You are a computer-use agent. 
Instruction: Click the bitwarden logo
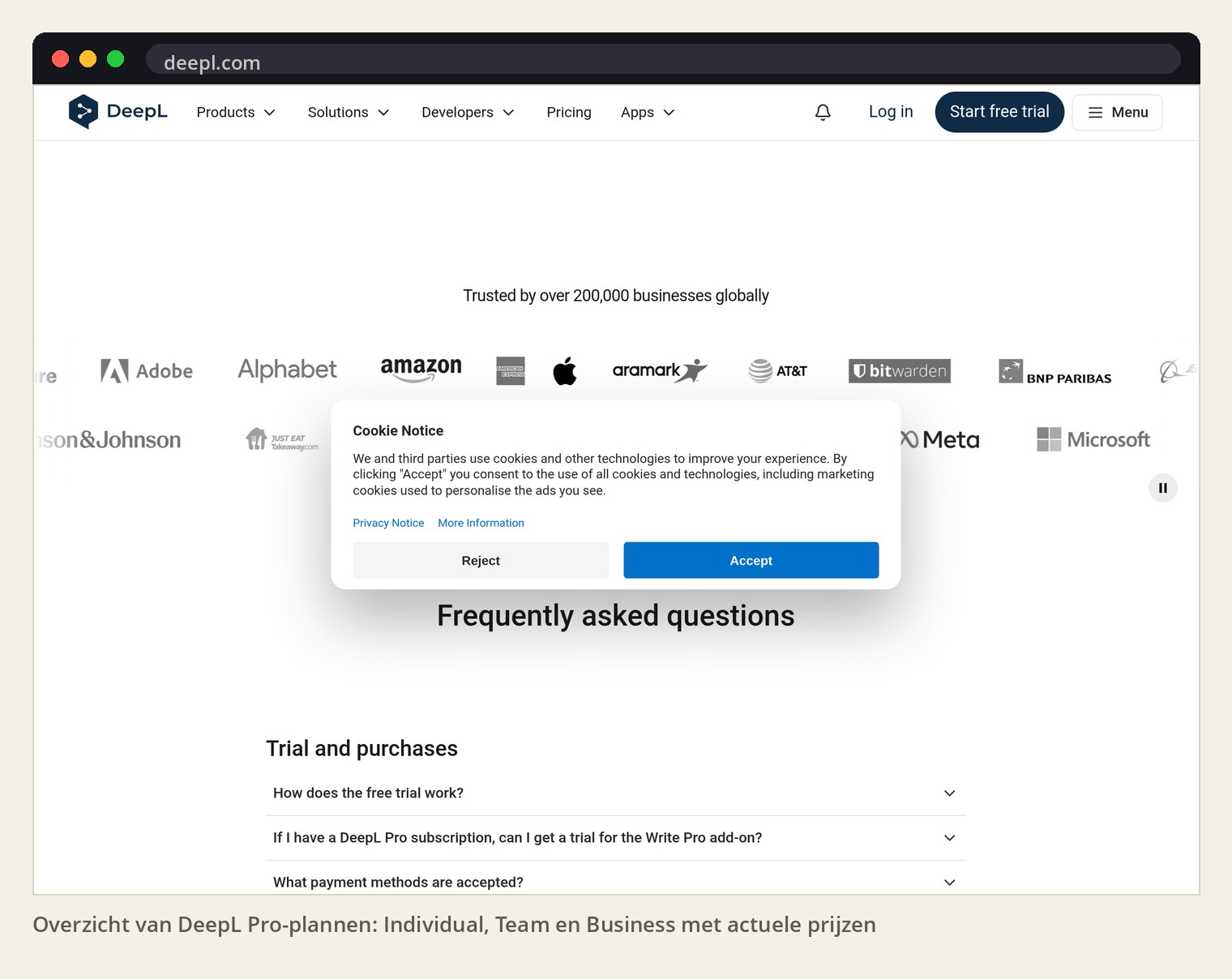(x=900, y=370)
